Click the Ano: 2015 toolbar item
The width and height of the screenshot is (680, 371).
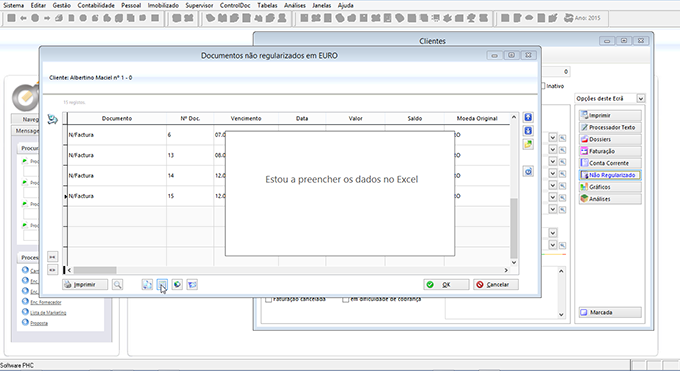582,18
